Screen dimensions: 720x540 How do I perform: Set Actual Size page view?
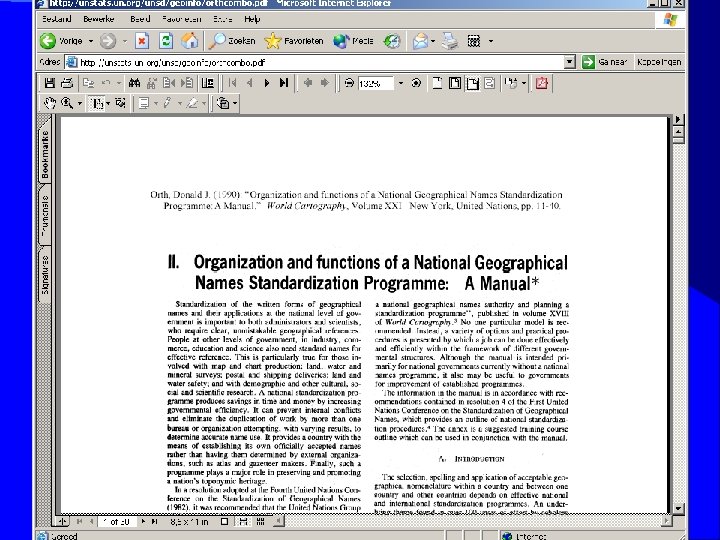[x=437, y=83]
